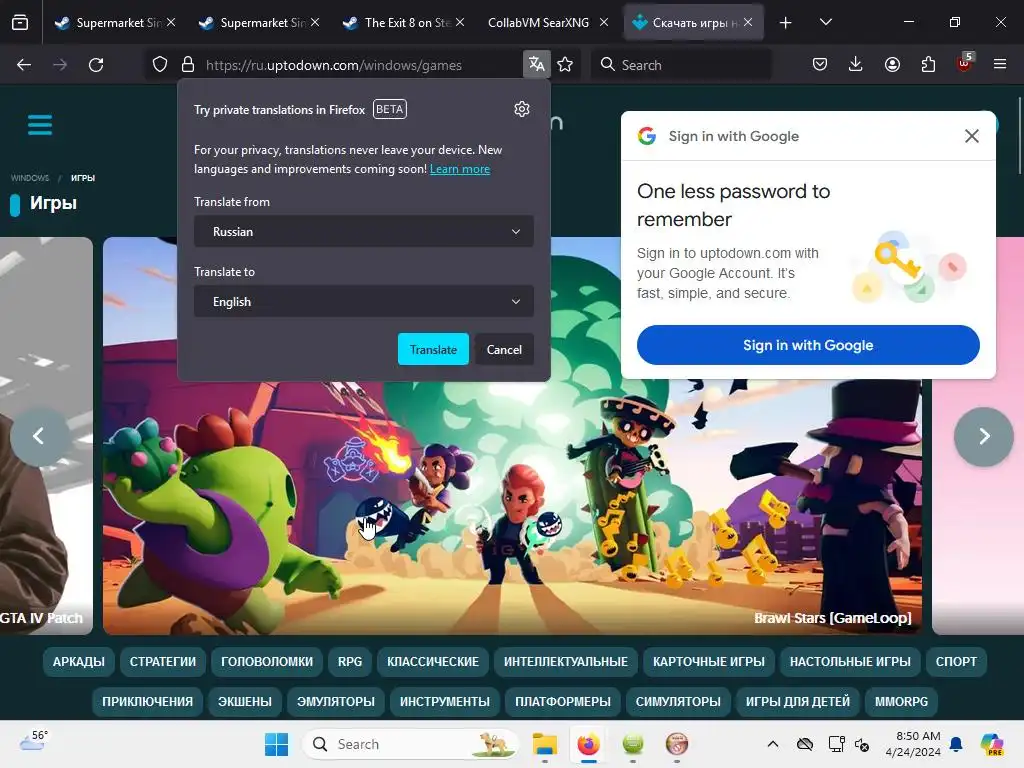Open translation settings gear
The width and height of the screenshot is (1024, 768).
(522, 109)
